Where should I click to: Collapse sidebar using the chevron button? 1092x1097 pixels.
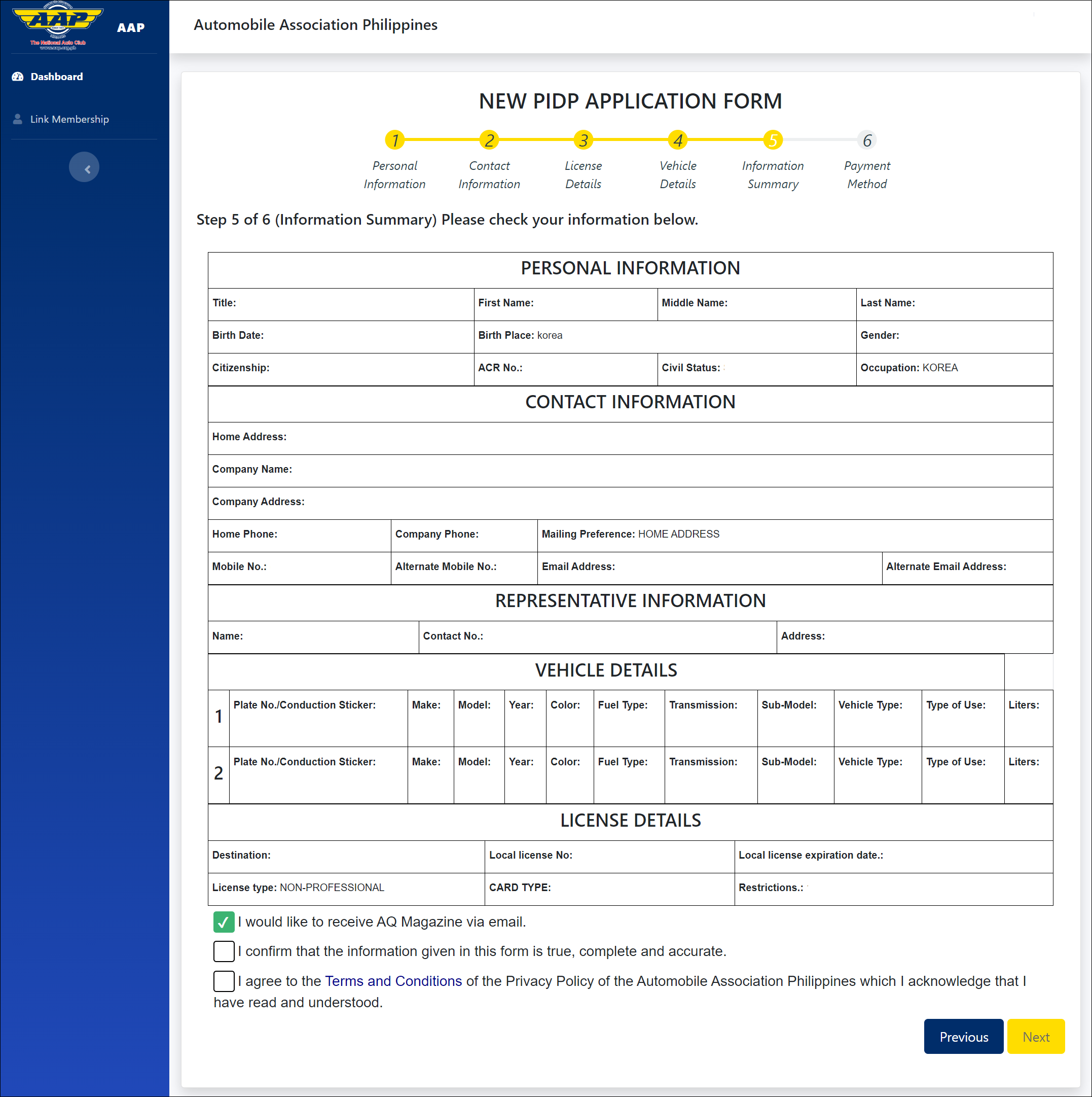click(84, 167)
